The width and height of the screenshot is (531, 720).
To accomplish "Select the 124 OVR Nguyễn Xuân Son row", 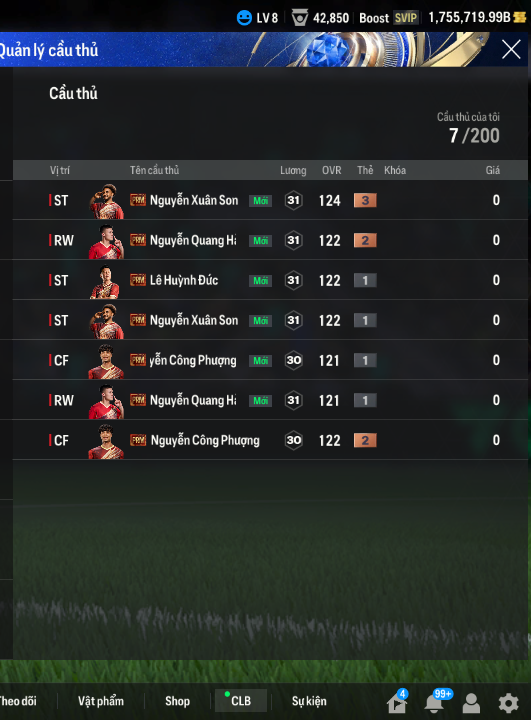I will pyautogui.click(x=270, y=200).
